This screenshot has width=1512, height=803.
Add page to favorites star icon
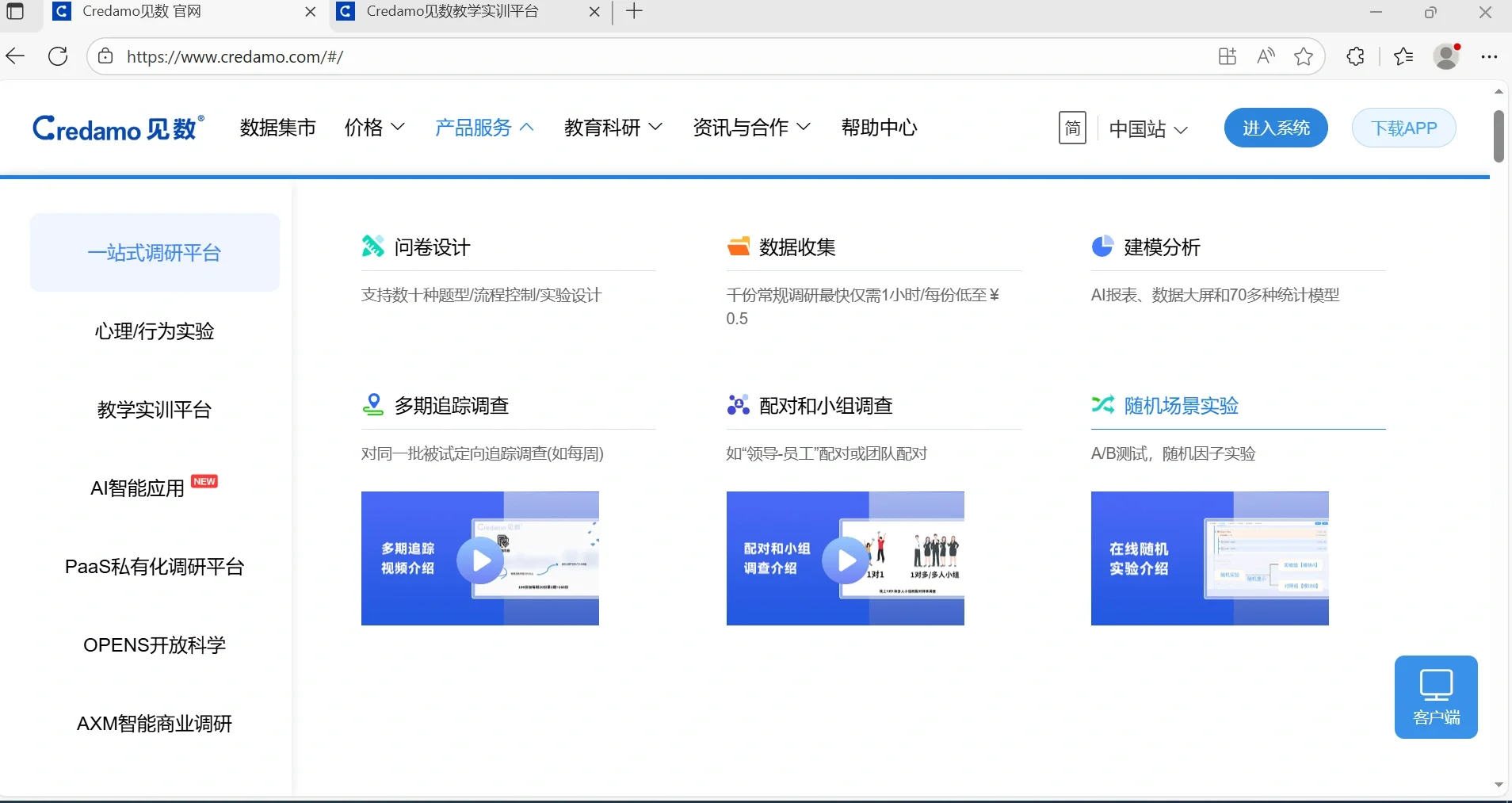click(1304, 56)
